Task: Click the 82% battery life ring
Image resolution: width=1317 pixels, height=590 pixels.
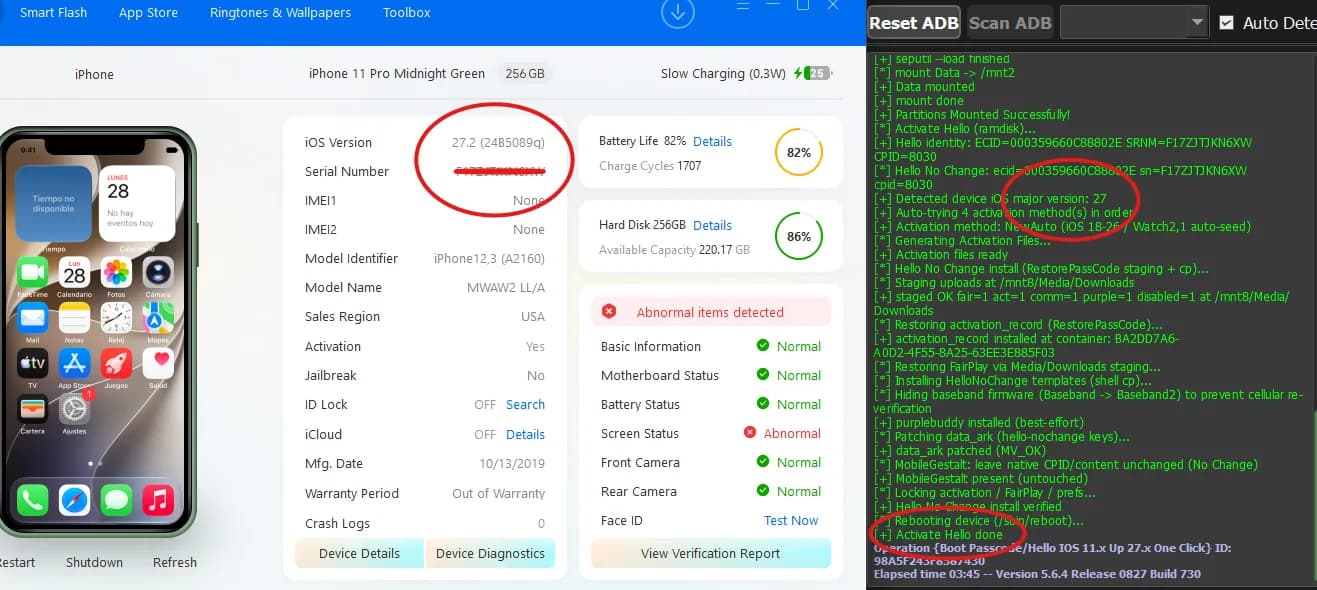Action: [797, 153]
